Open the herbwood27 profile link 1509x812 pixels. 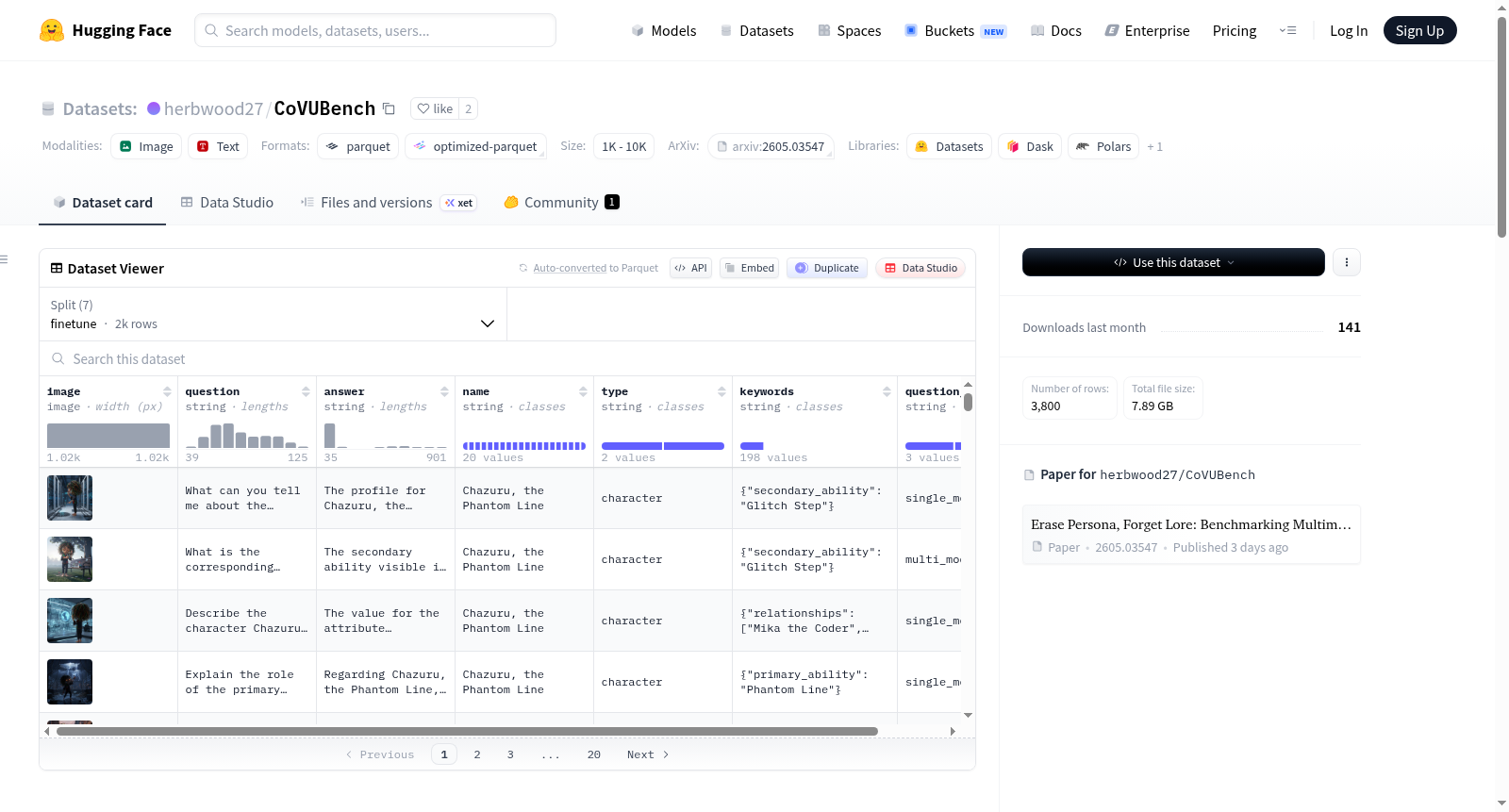(x=213, y=108)
